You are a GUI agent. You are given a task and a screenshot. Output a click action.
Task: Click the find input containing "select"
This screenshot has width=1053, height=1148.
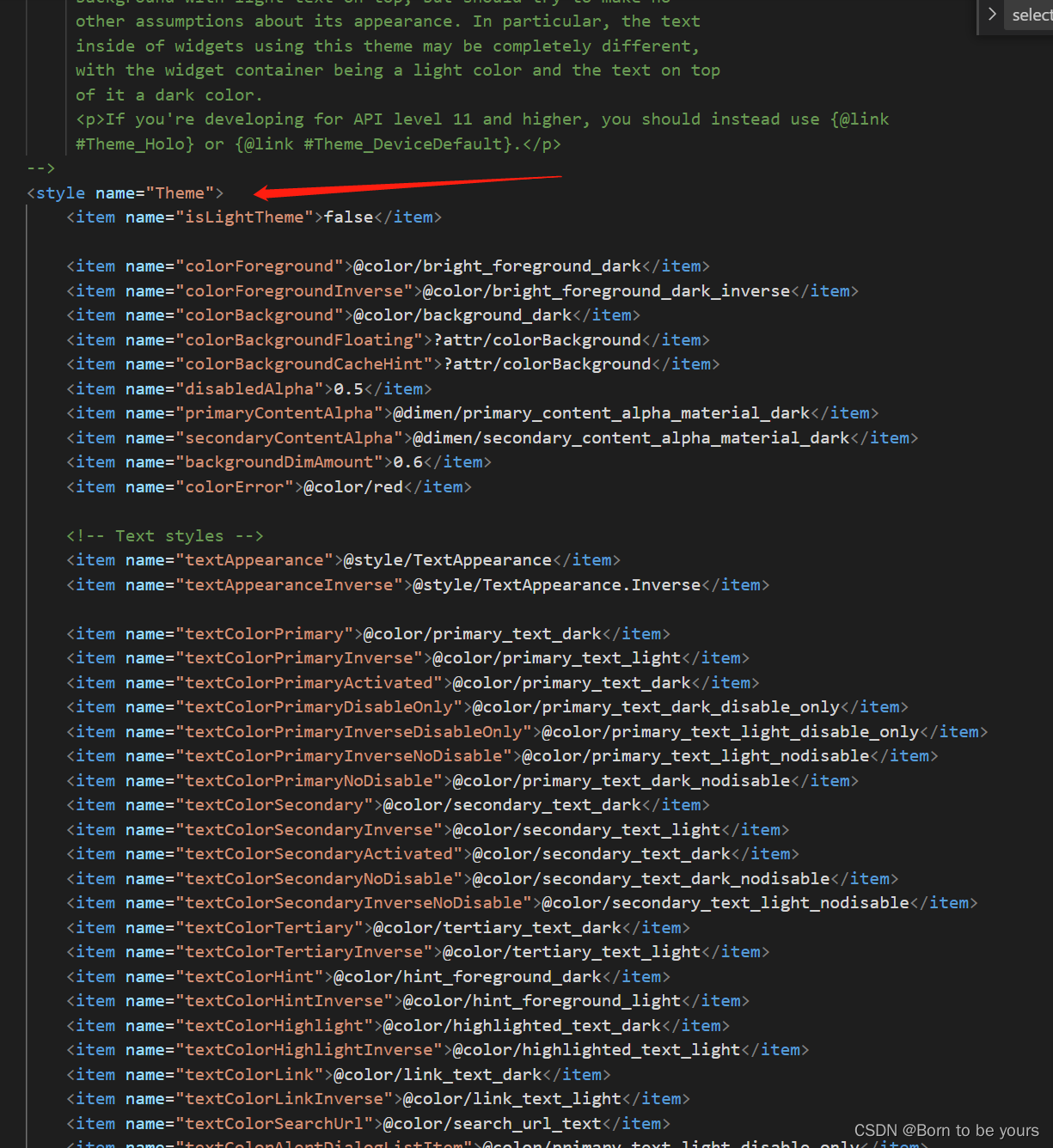[x=1029, y=15]
